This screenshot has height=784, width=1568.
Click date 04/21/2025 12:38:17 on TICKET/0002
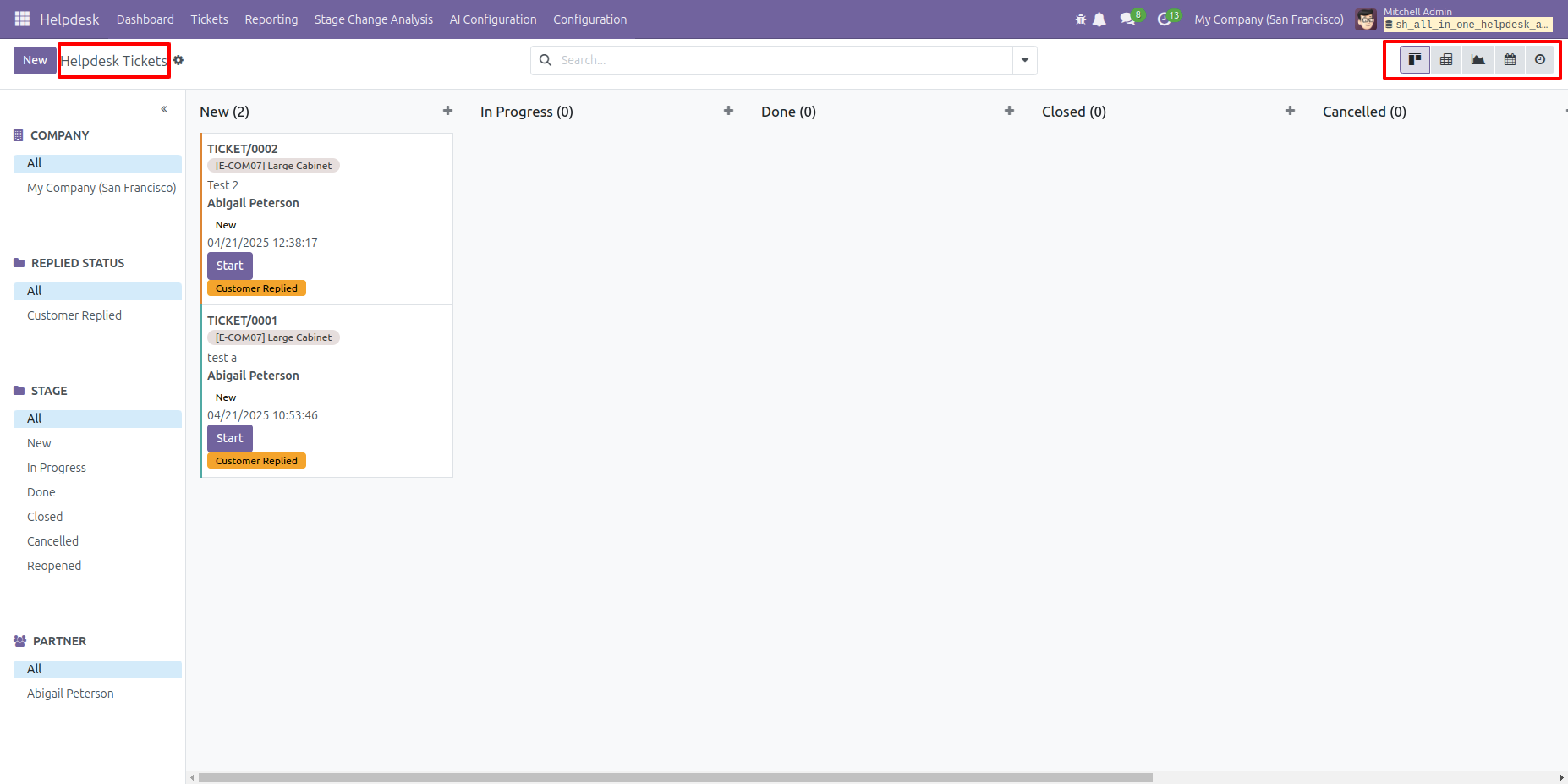[x=262, y=243]
